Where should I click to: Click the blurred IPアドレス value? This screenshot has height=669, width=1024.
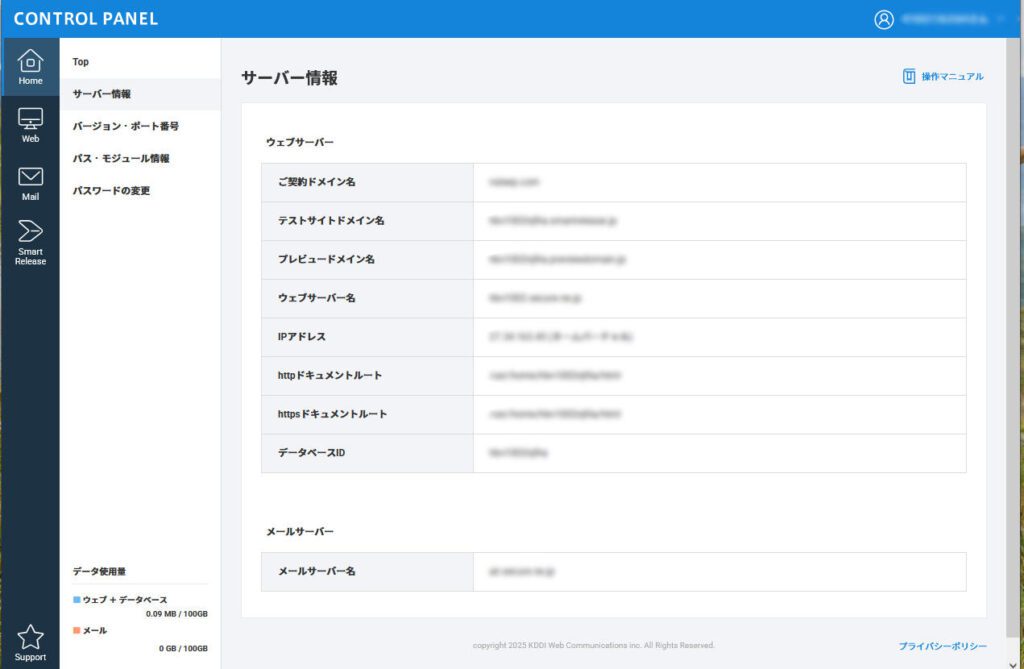point(560,337)
